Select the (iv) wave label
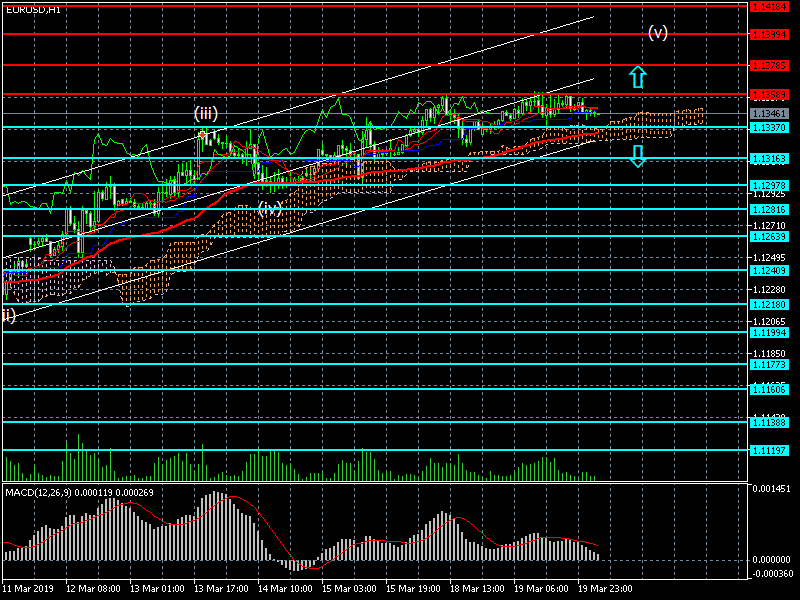Viewport: 800px width, 600px height. (x=269, y=208)
